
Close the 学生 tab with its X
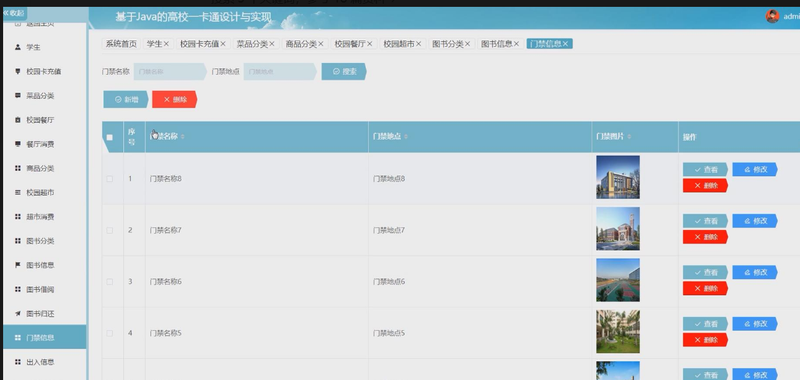click(166, 44)
